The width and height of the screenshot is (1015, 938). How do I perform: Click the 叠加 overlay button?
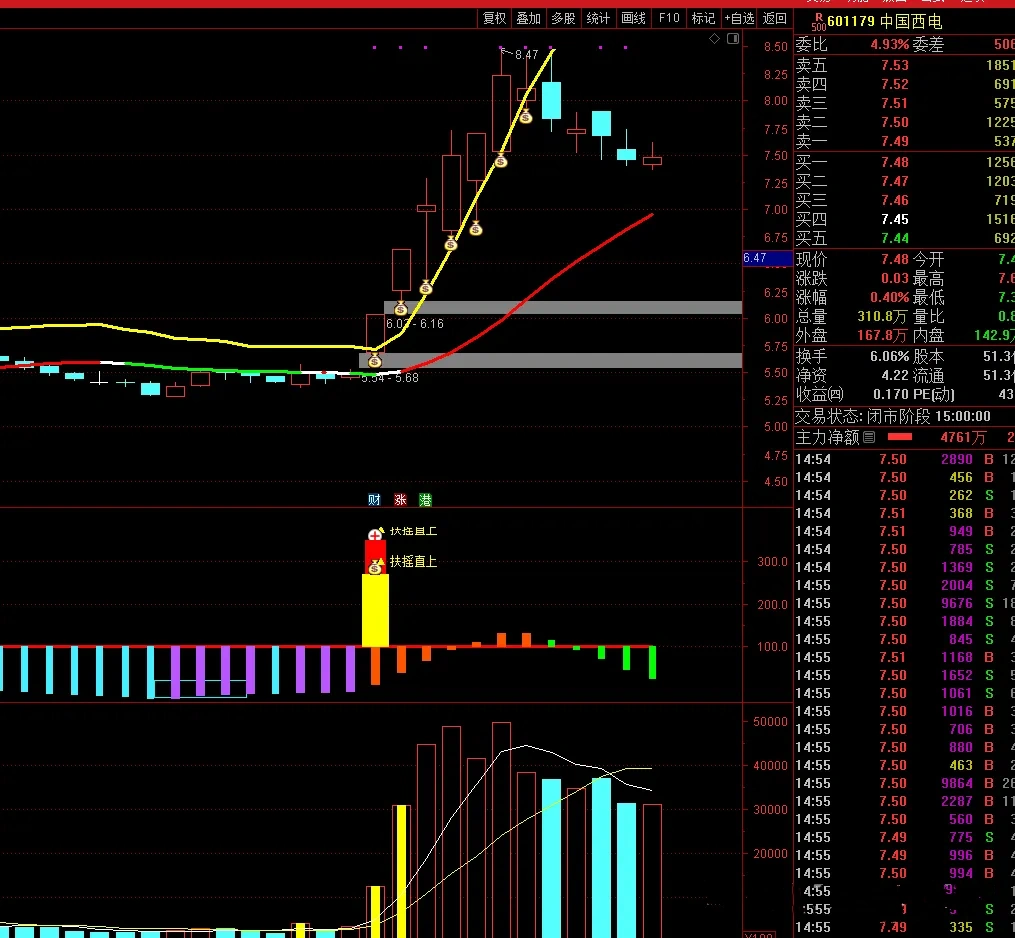[529, 18]
